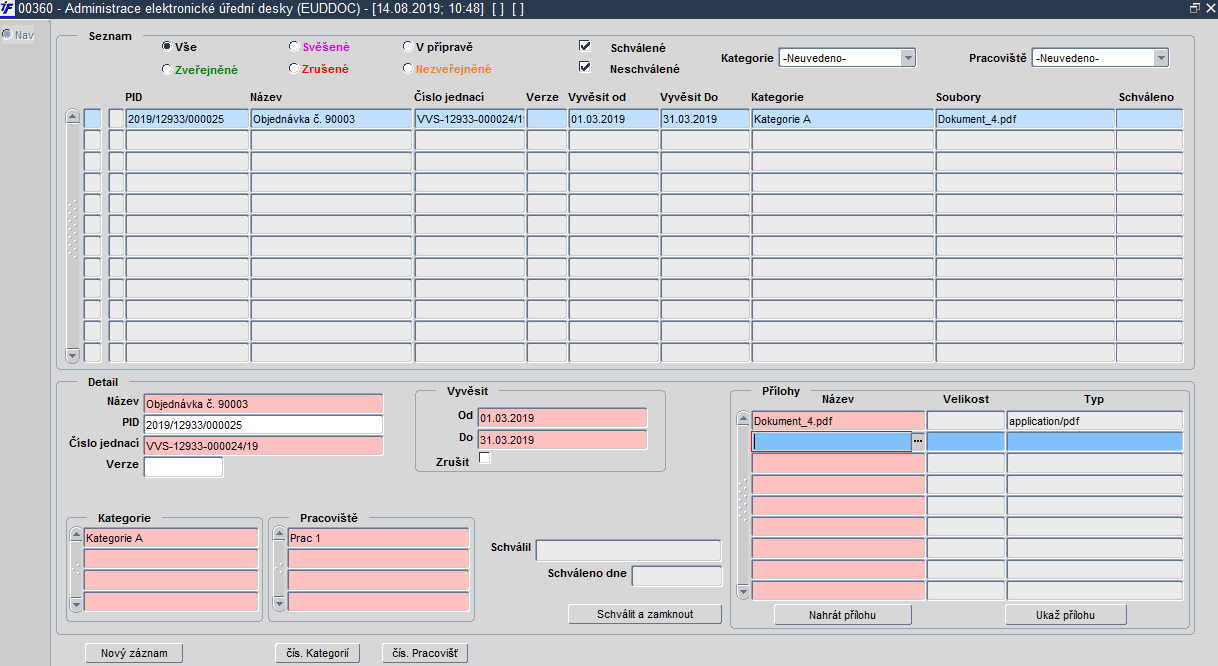Click the Schválil field
Viewport: 1218px width, 666px height.
click(x=629, y=551)
